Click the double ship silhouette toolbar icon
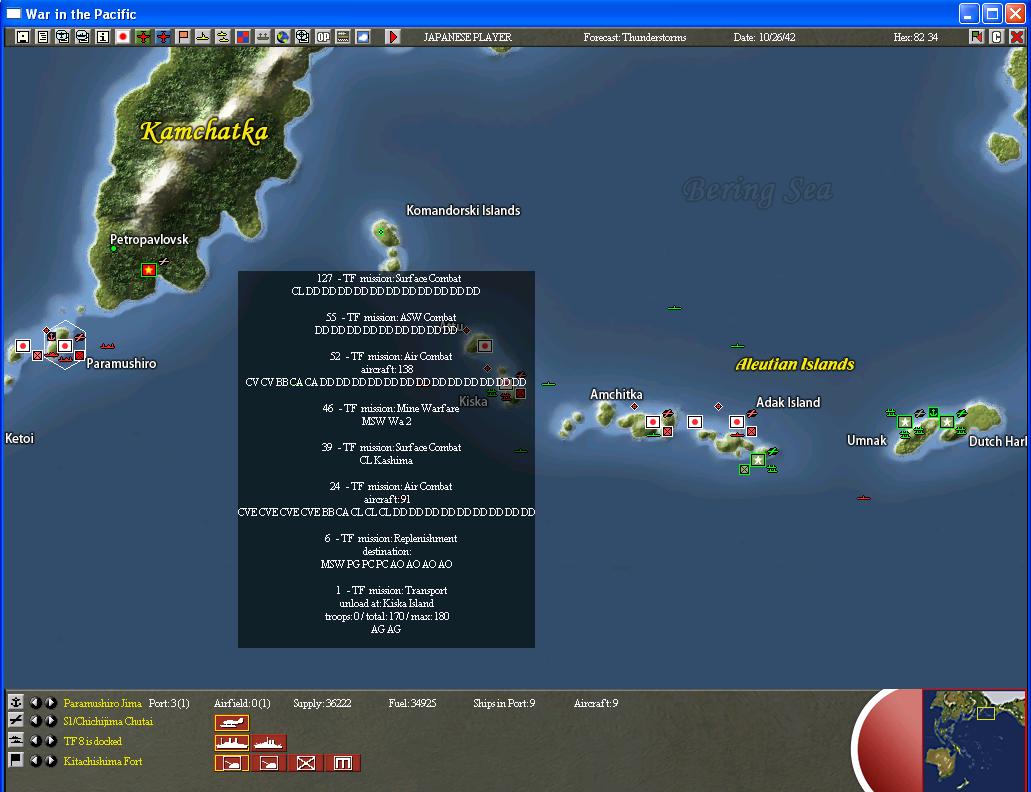Viewport: 1031px width, 792px height. pyautogui.click(x=223, y=37)
